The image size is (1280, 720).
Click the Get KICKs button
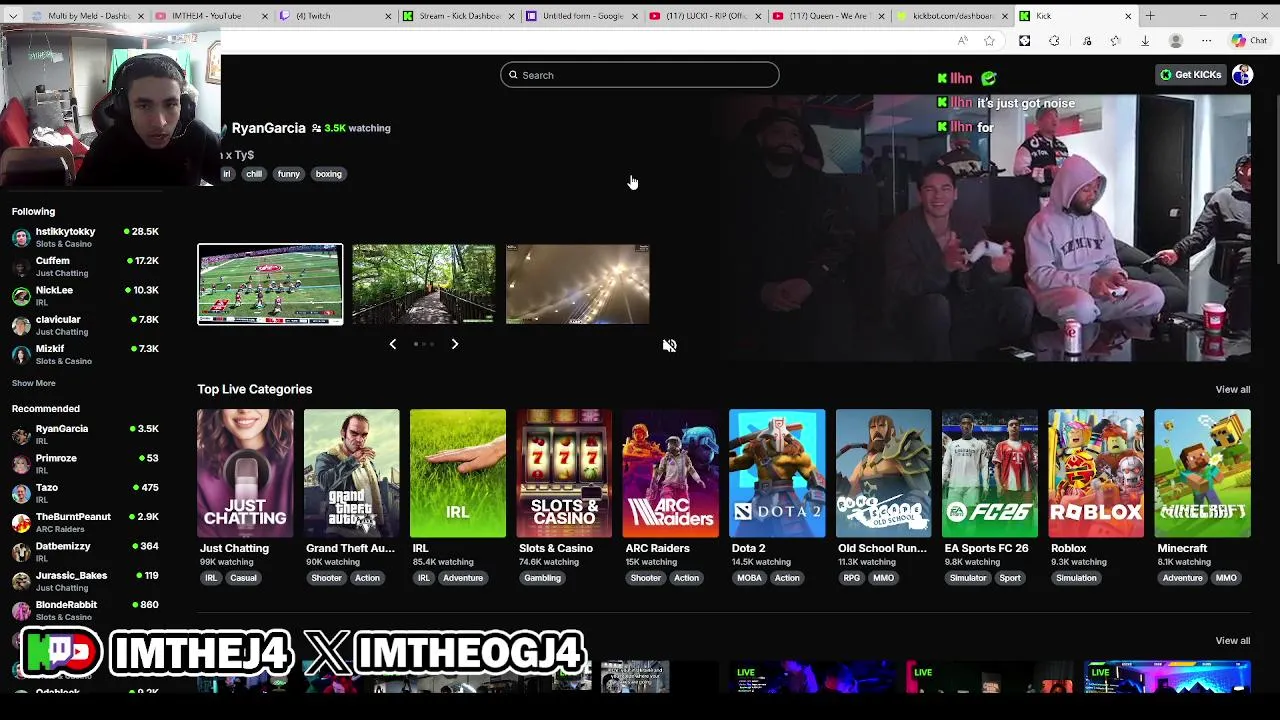[x=1190, y=75]
